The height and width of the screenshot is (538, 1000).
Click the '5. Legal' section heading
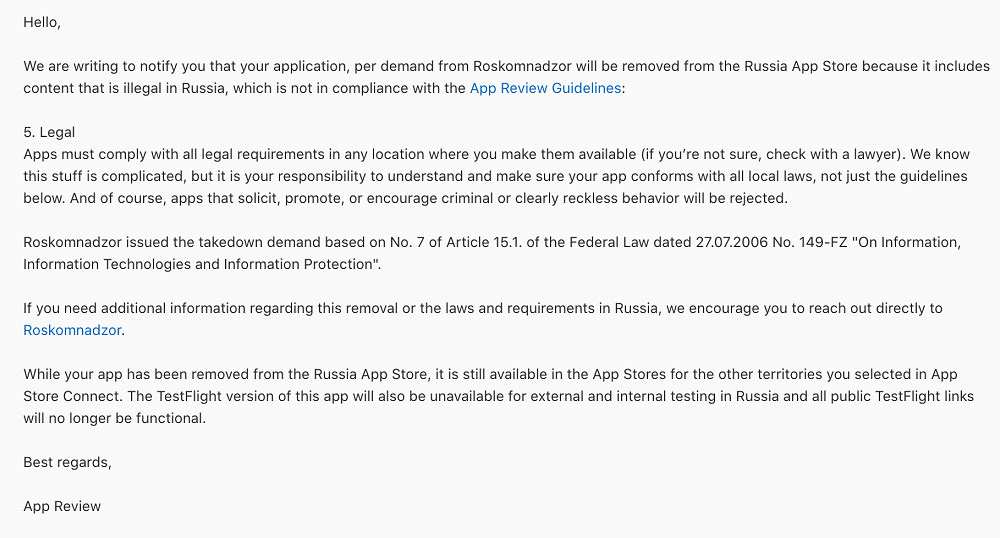49,132
